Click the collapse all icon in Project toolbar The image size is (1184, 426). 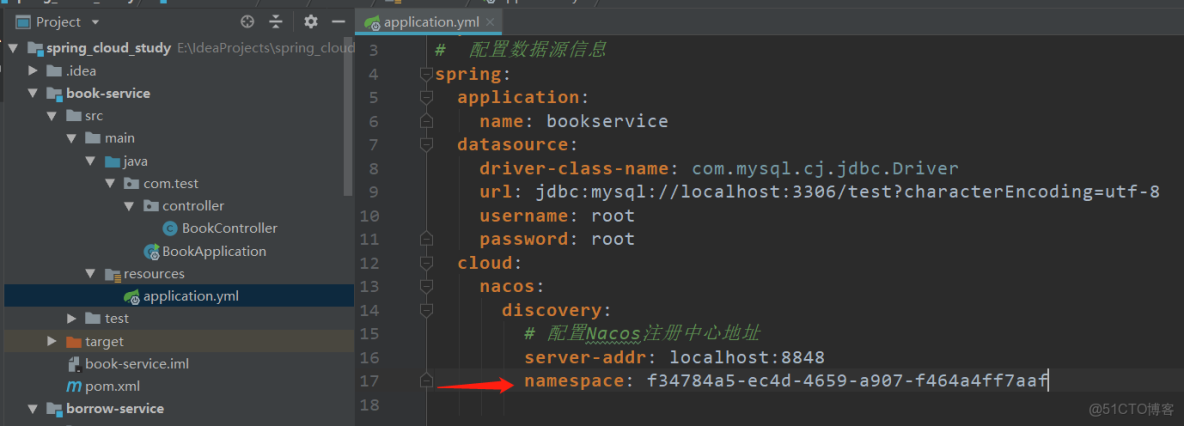coord(276,22)
